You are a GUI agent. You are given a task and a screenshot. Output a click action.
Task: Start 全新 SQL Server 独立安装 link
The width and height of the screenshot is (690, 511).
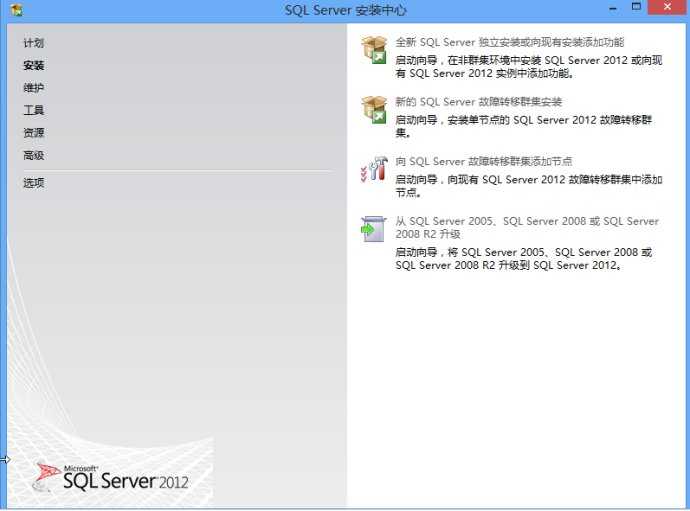tap(510, 42)
